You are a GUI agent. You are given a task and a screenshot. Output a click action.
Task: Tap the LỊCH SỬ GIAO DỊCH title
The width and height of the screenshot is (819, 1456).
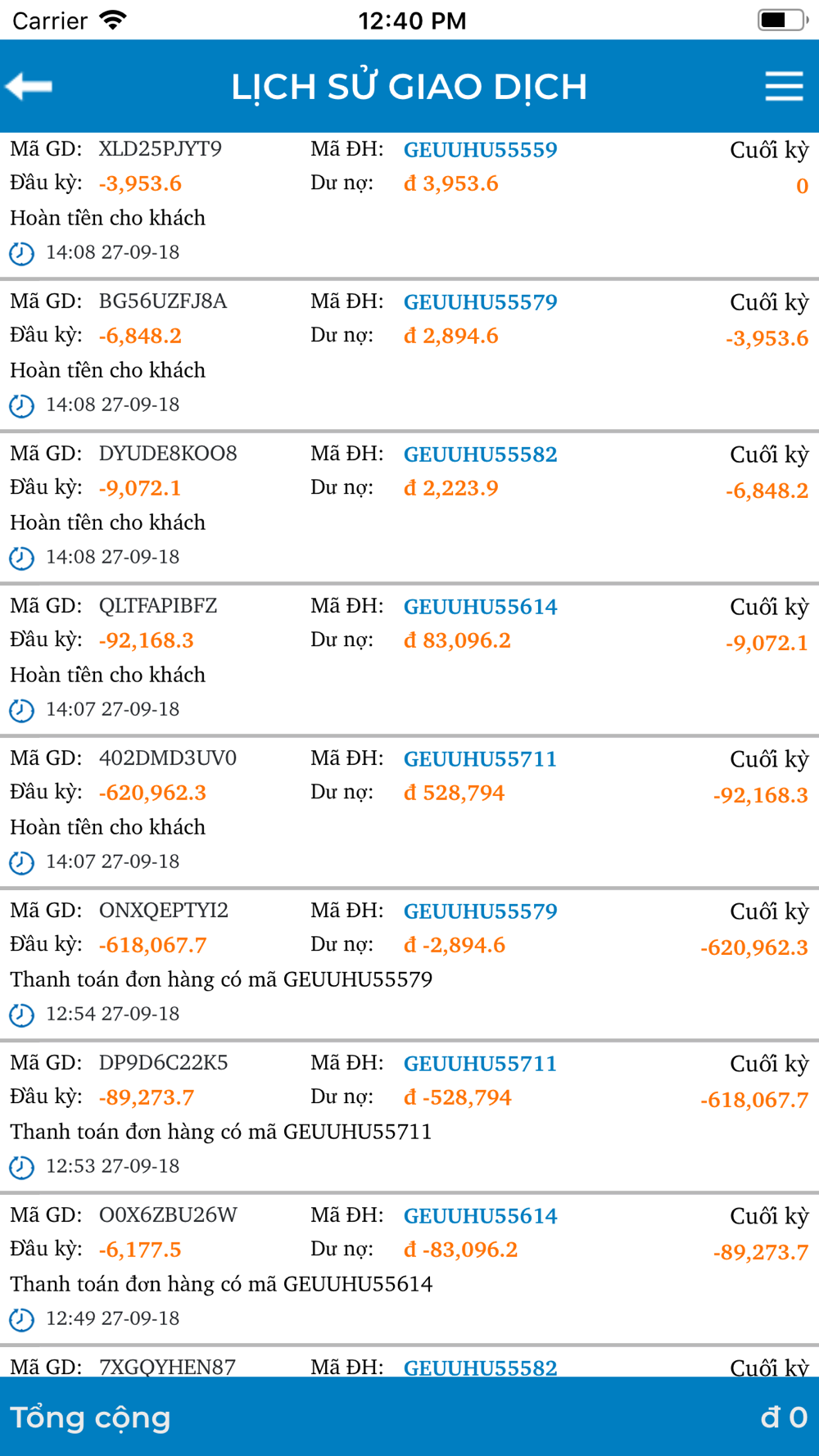click(x=409, y=87)
